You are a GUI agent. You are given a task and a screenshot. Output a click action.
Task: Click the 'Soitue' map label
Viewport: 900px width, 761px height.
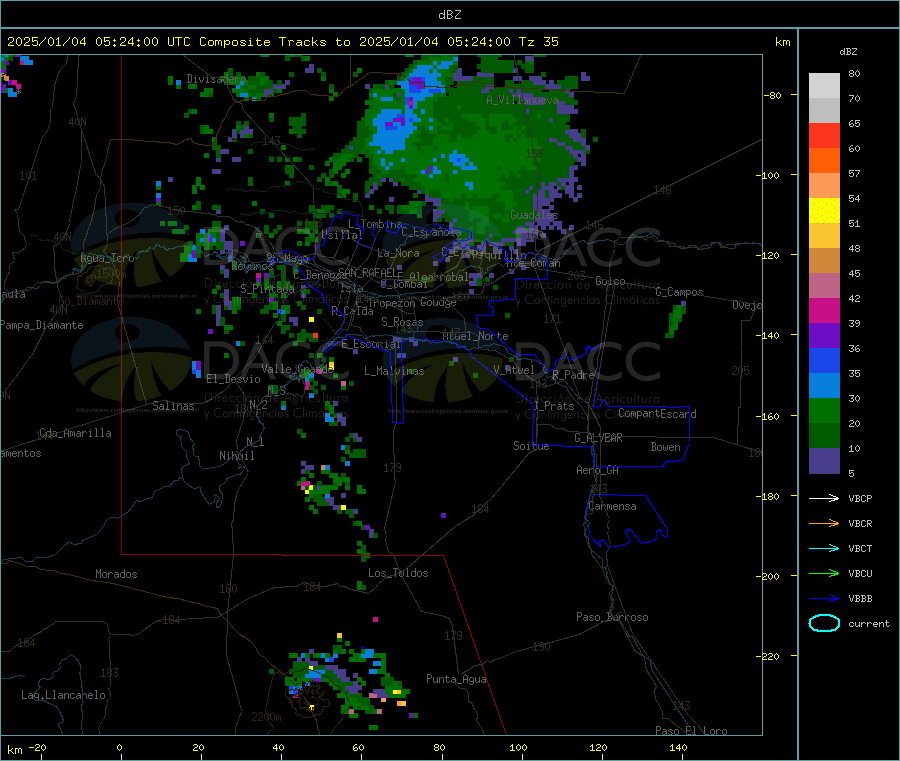pos(531,446)
